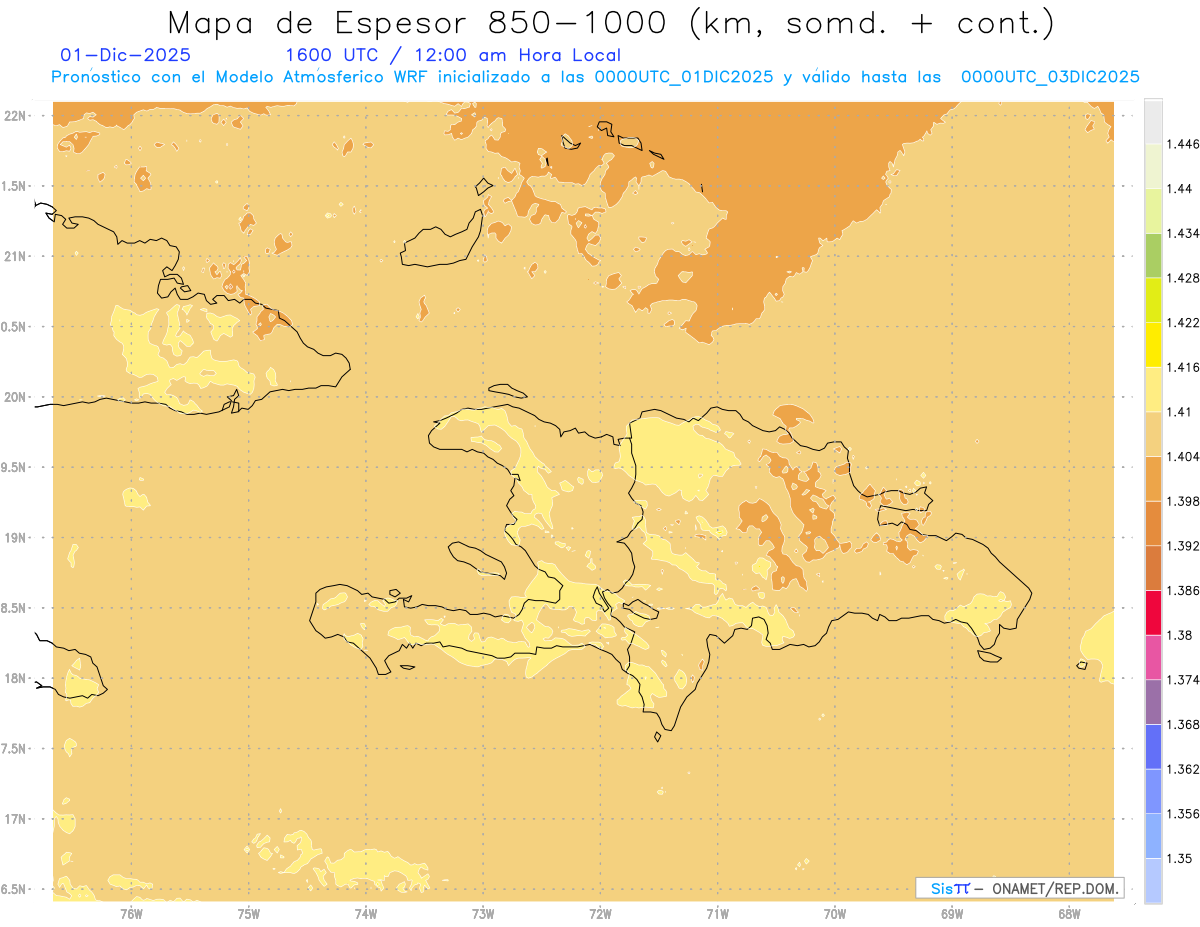Click the '69W' longitude label

[952, 914]
